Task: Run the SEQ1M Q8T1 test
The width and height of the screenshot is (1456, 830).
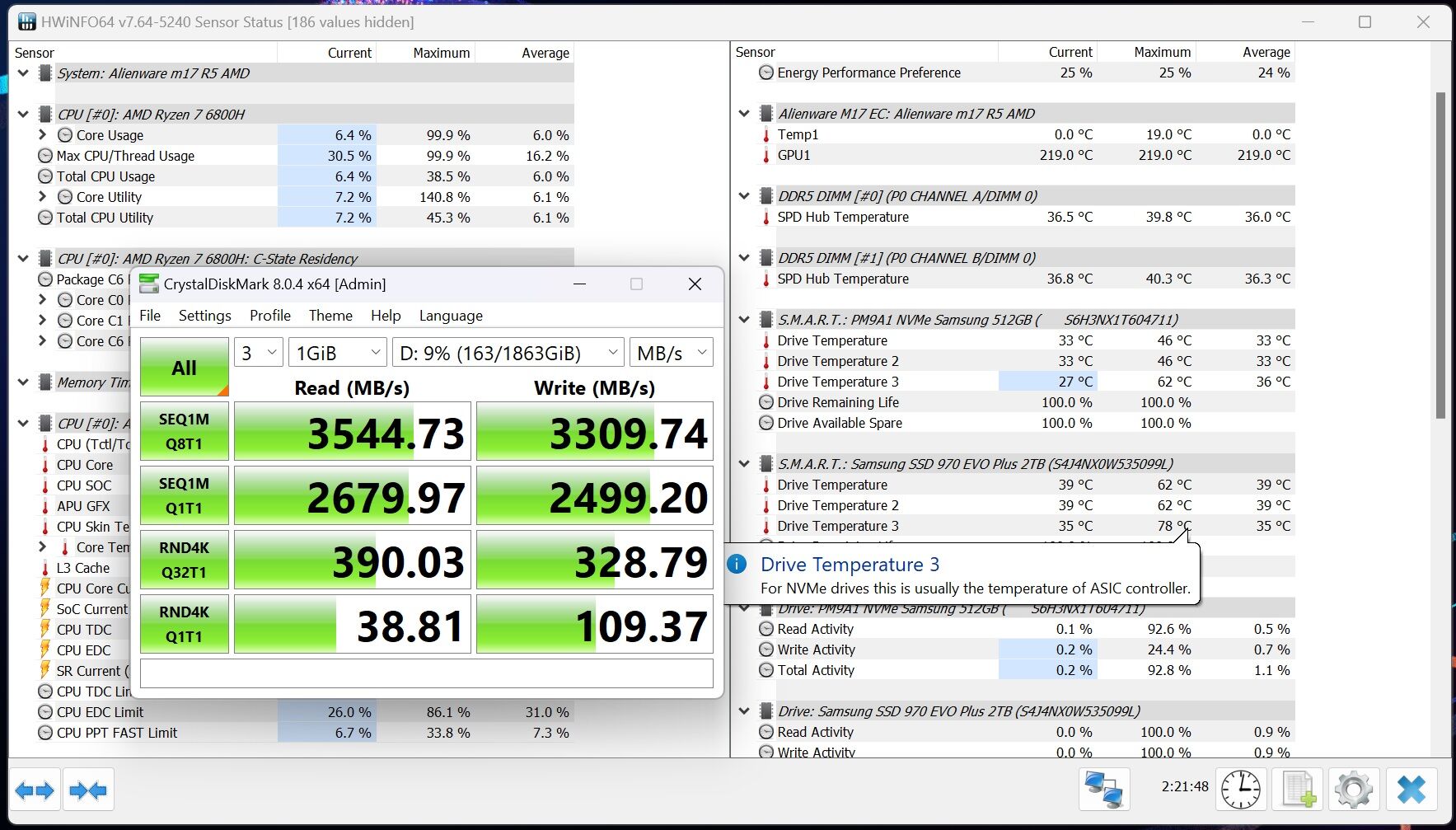Action: pos(185,431)
